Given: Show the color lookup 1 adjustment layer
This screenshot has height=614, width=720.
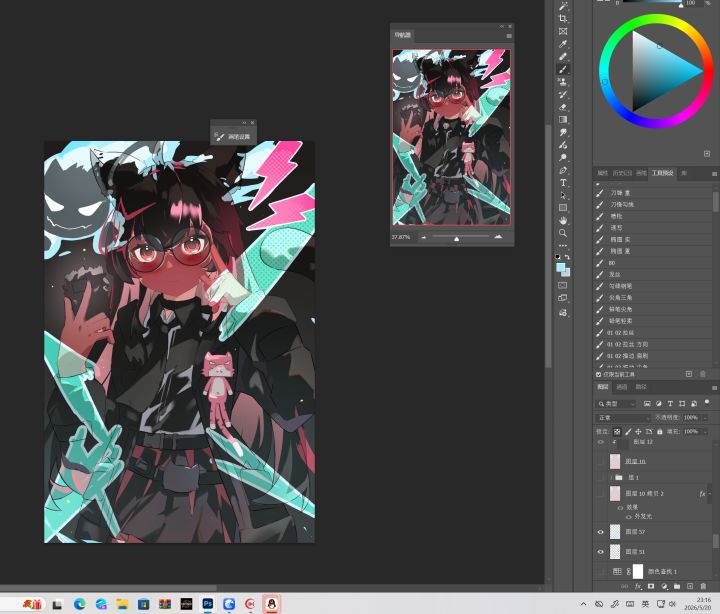Looking at the screenshot, I should click(x=601, y=572).
